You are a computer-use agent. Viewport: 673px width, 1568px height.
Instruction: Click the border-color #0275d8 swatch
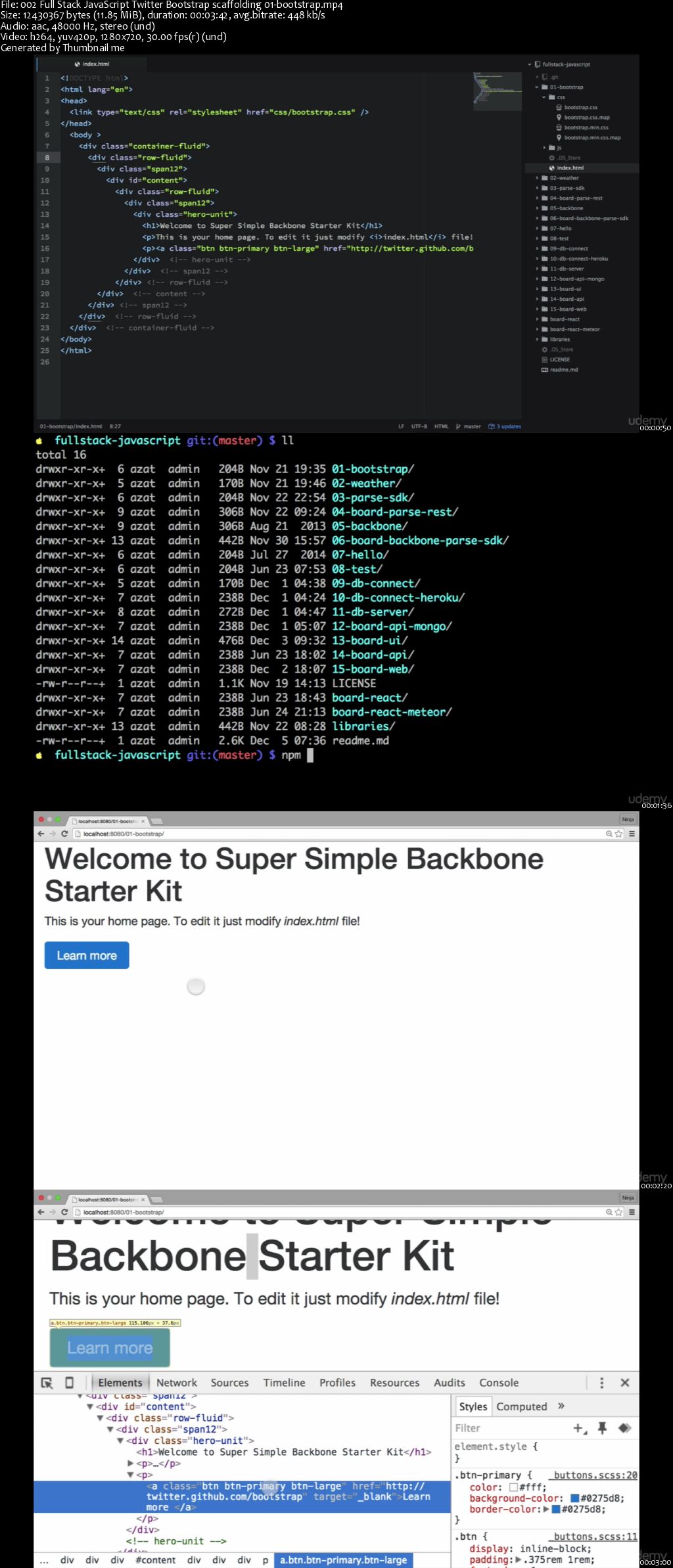556,1509
